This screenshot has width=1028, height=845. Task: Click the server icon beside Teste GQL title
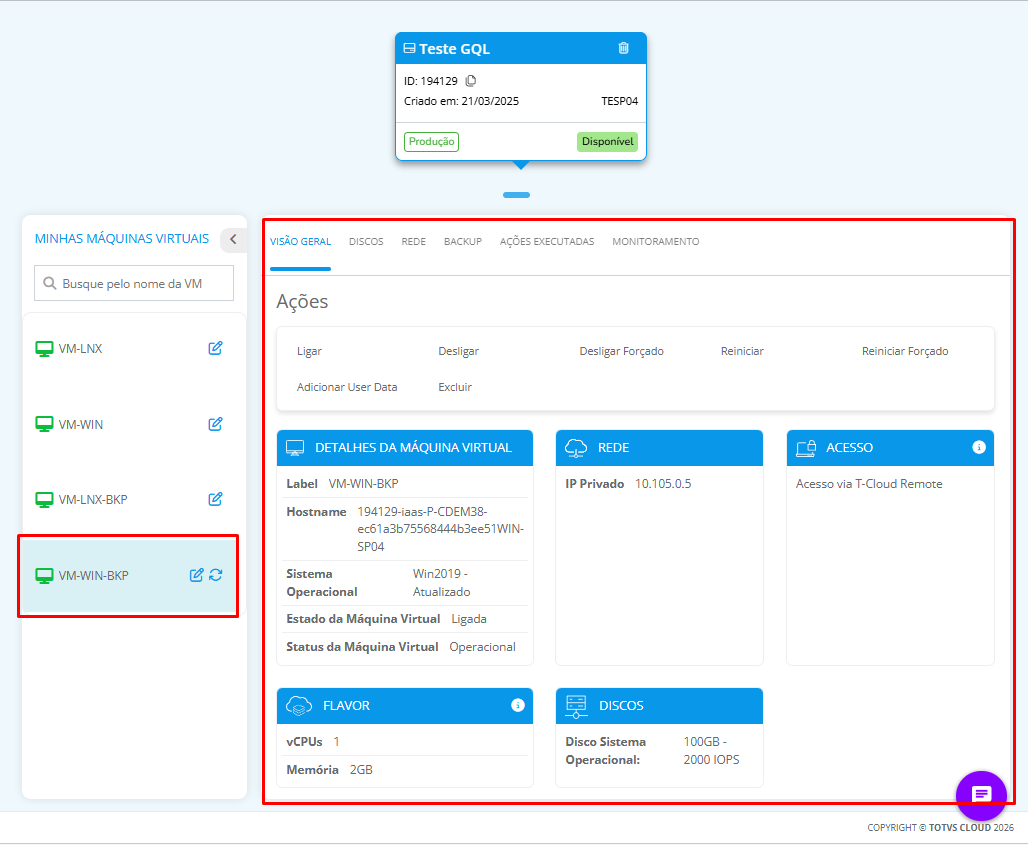[x=409, y=48]
